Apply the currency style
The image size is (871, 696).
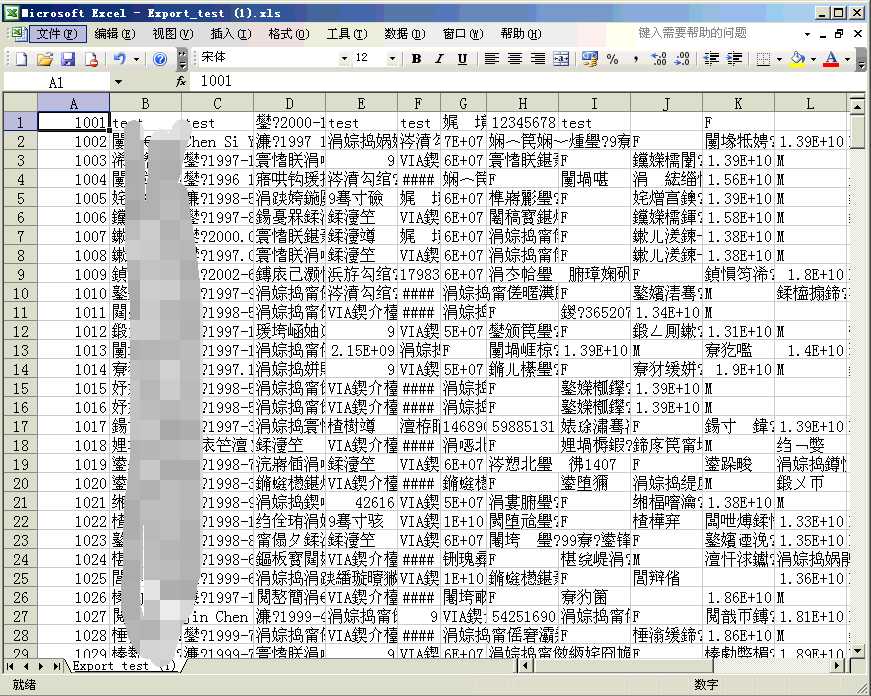point(589,58)
